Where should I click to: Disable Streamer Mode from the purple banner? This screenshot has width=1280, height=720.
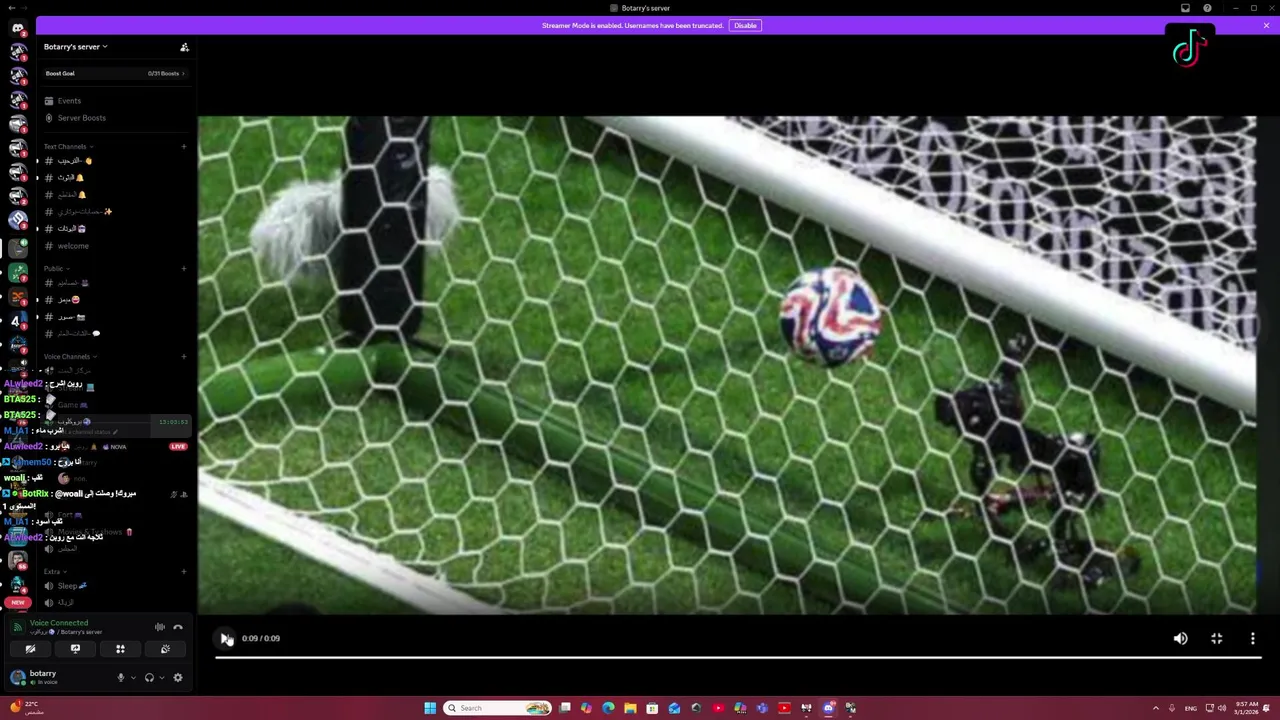[x=745, y=25]
